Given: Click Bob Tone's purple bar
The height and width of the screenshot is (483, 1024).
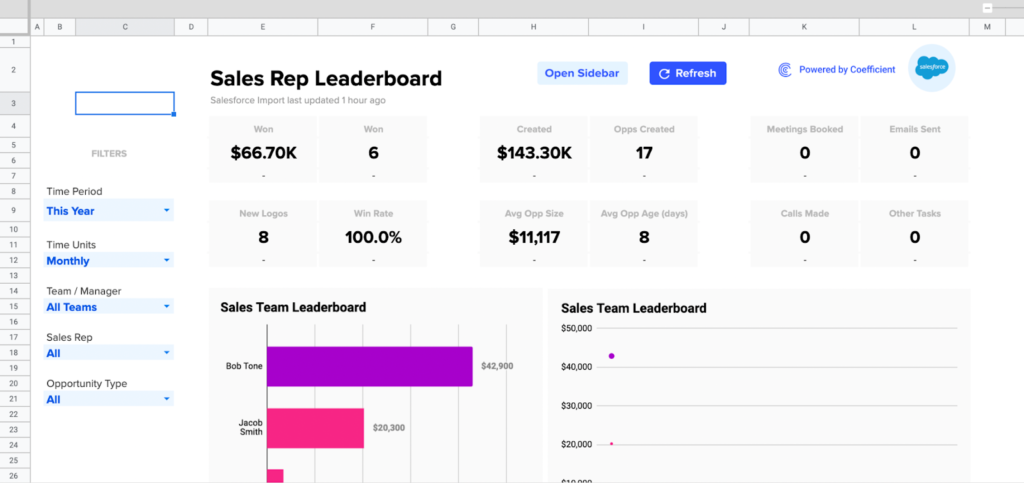Looking at the screenshot, I should pos(369,366).
